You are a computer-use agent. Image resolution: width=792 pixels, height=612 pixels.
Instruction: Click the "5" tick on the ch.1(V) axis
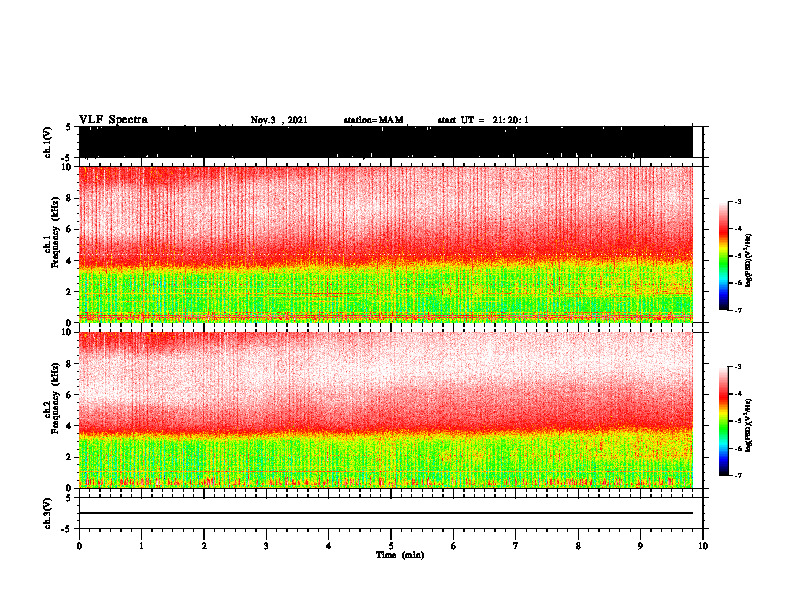point(68,127)
